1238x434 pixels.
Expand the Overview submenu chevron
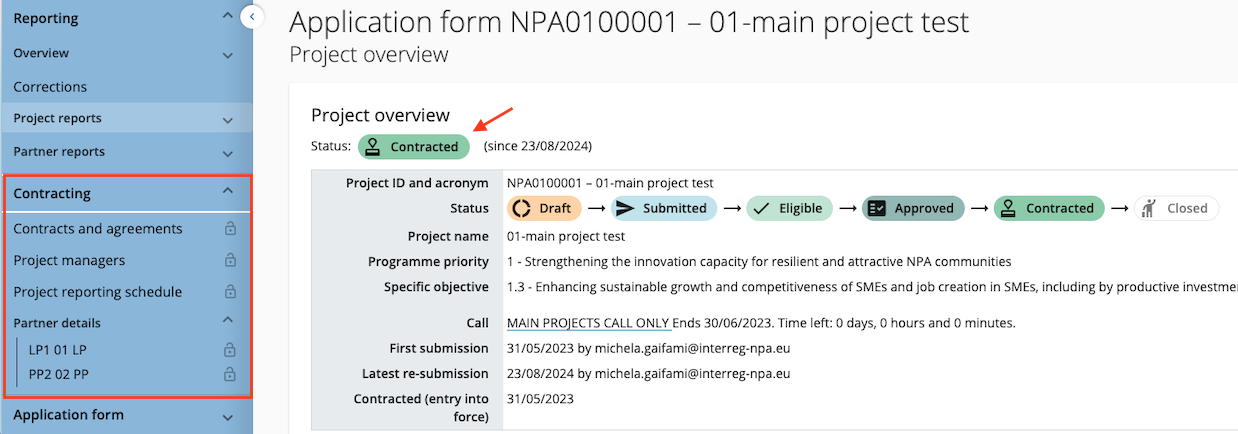pyautogui.click(x=227, y=55)
